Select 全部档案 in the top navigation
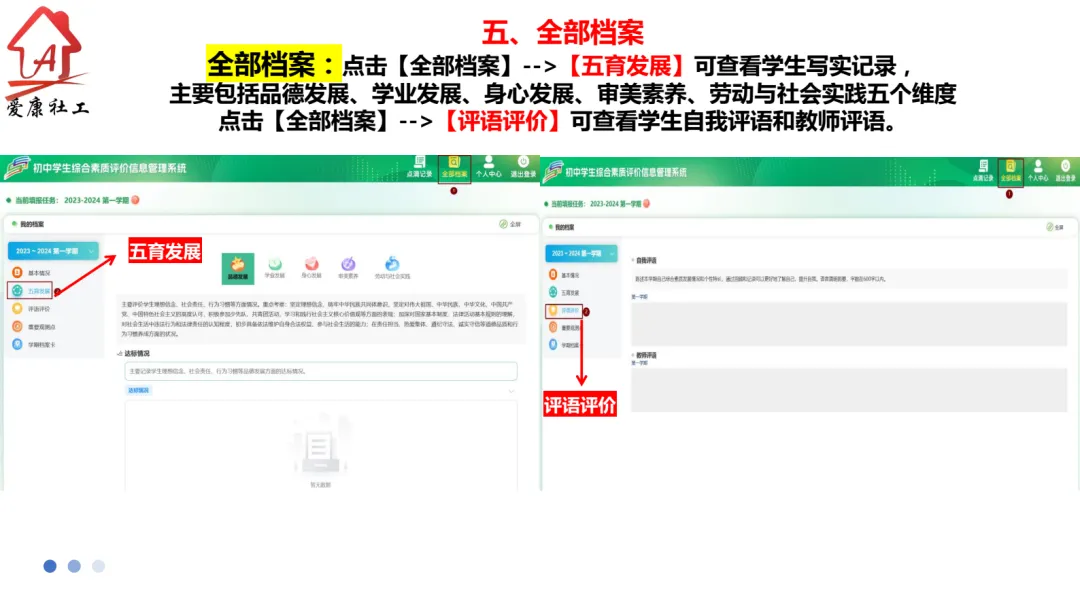 [x=454, y=167]
